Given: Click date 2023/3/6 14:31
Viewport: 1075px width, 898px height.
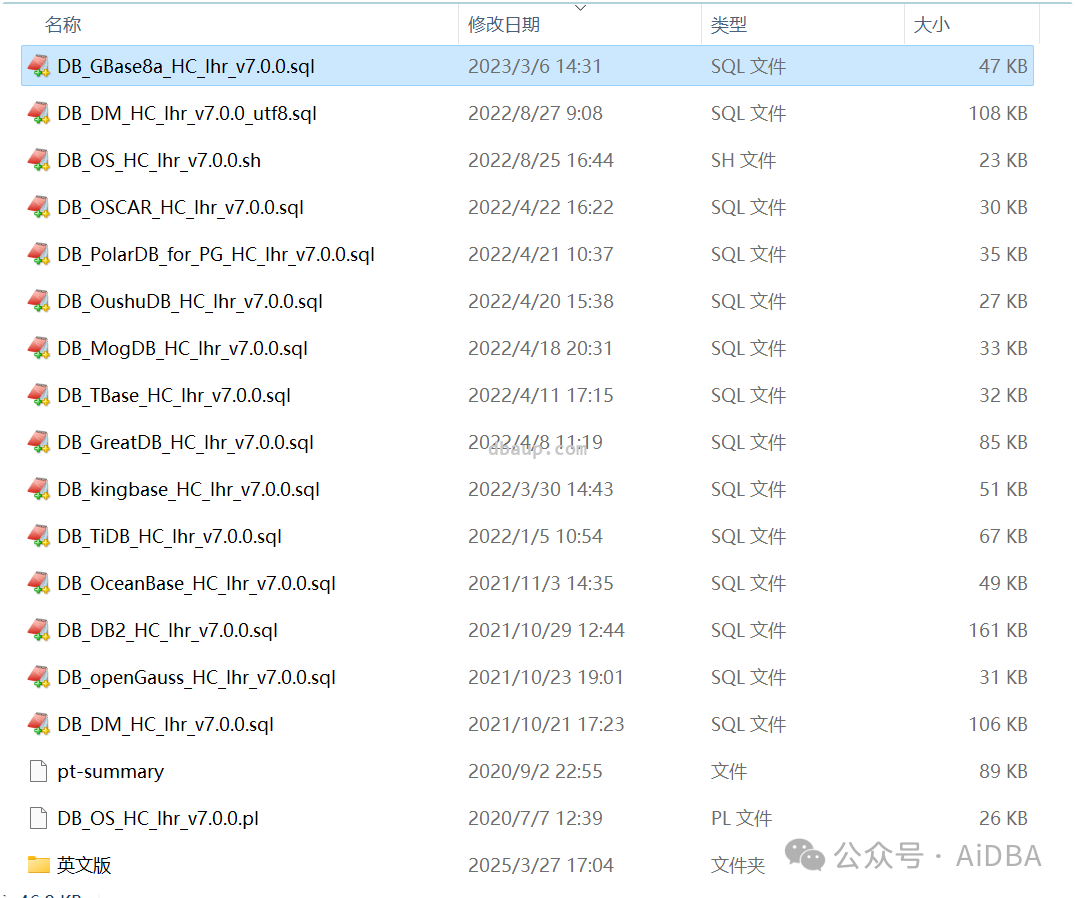Looking at the screenshot, I should pos(535,66).
